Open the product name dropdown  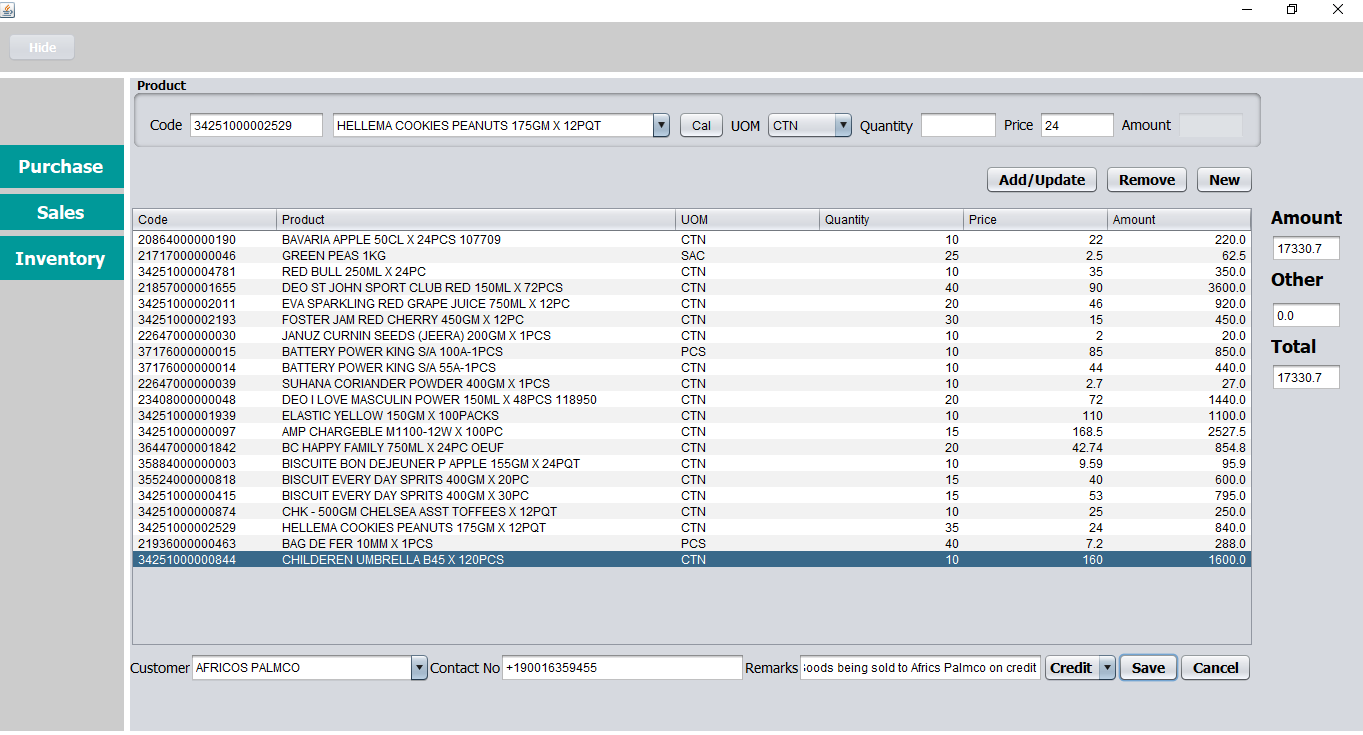661,126
